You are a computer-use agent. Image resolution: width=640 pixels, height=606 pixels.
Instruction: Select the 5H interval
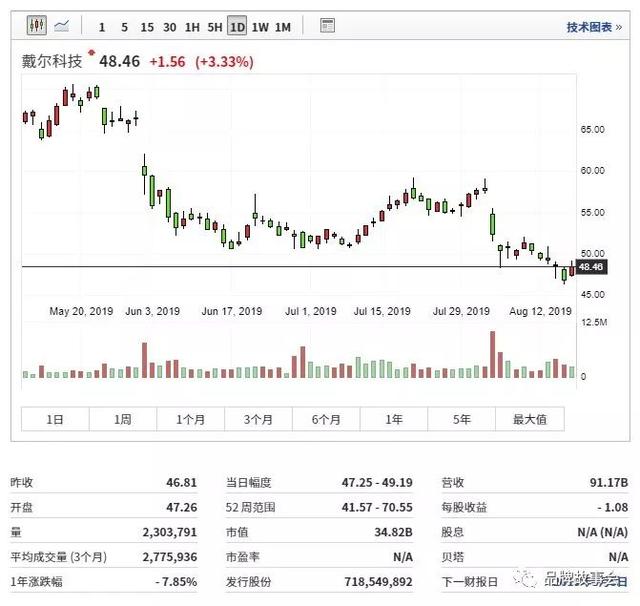coord(215,27)
